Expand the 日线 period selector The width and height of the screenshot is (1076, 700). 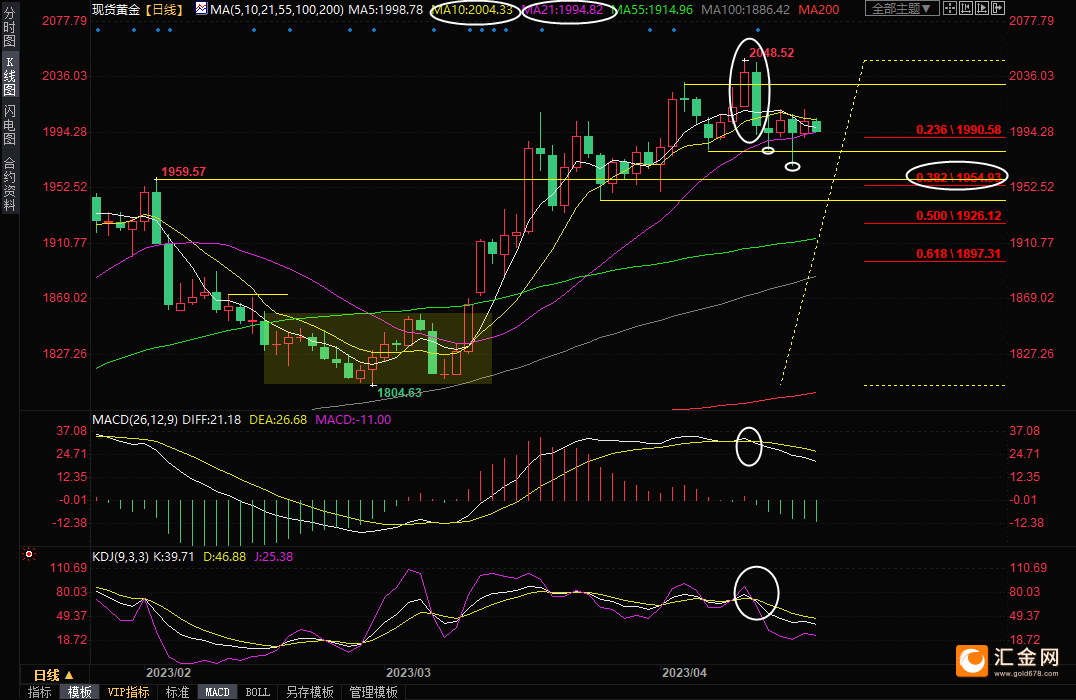pyautogui.click(x=54, y=675)
